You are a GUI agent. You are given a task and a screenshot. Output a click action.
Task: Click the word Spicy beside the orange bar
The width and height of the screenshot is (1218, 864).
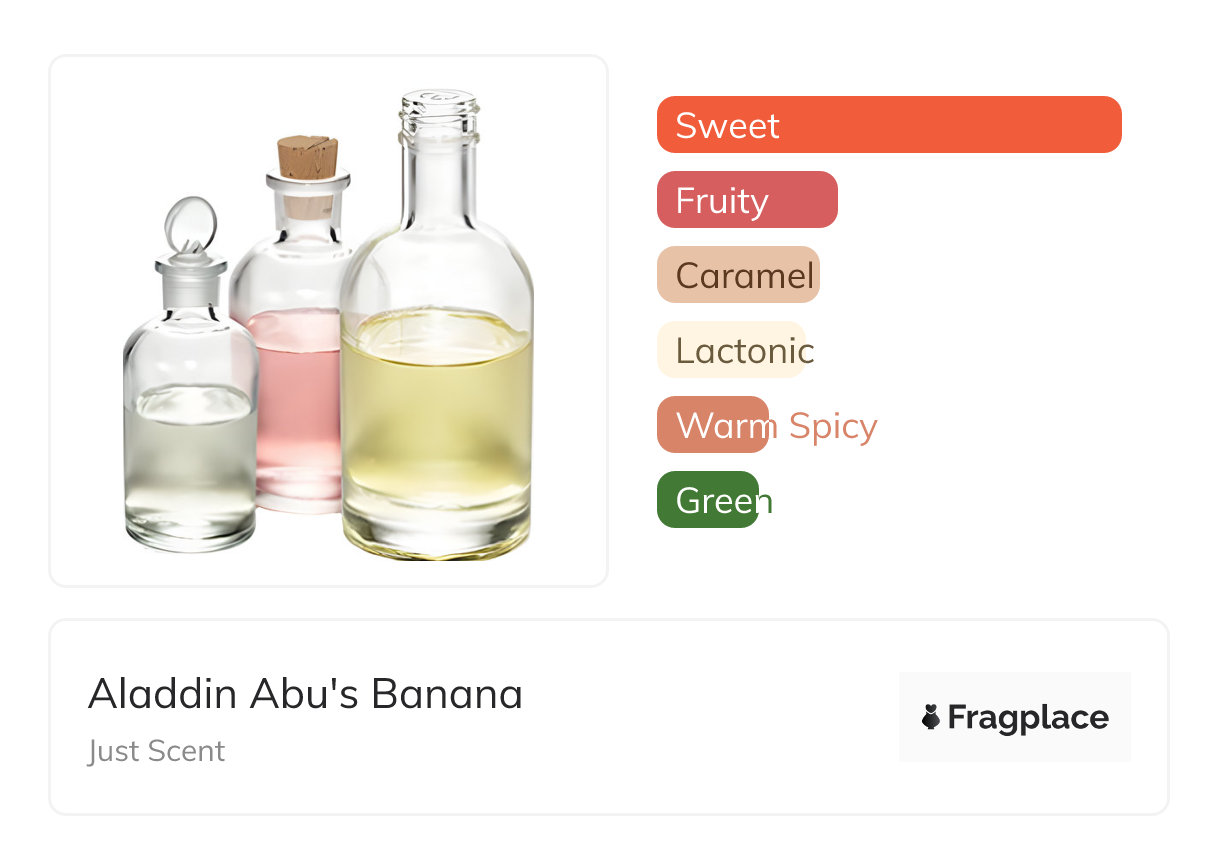[x=832, y=426]
